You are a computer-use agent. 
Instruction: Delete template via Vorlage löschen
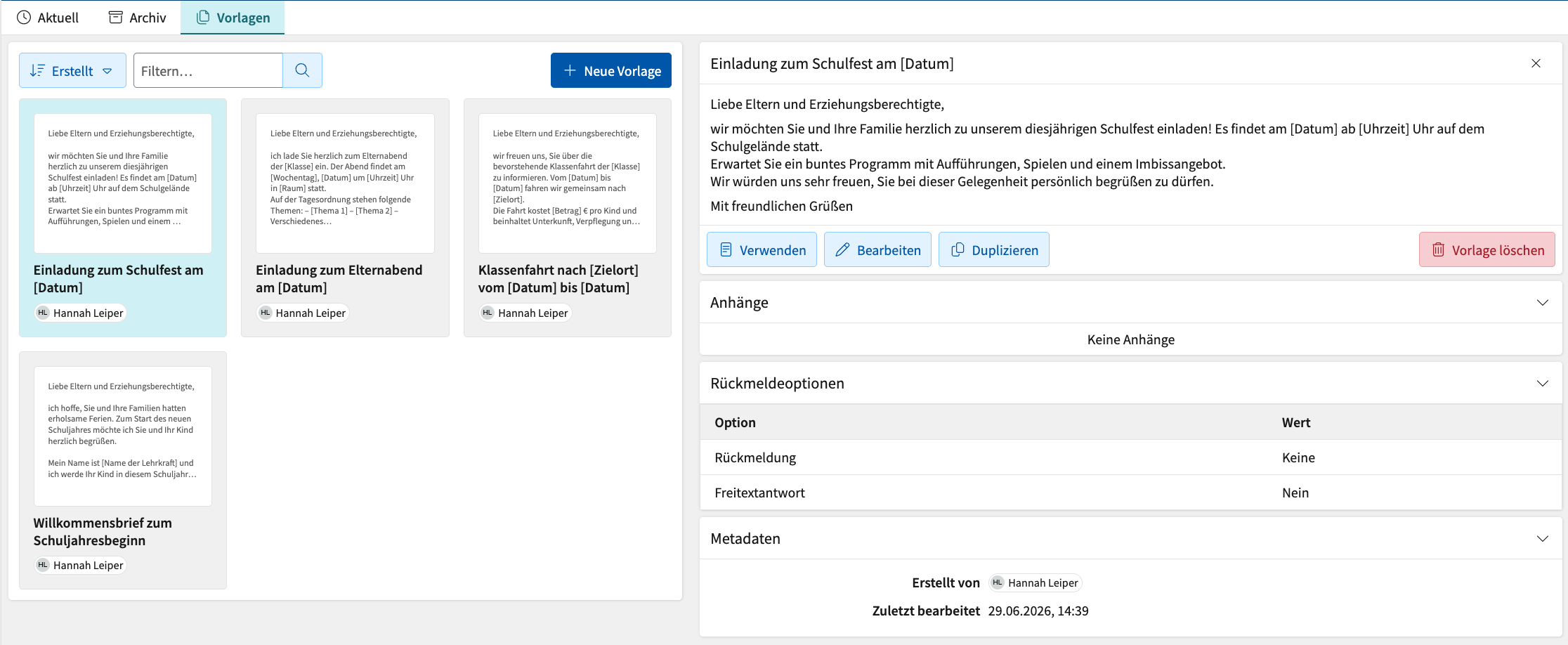point(1487,249)
